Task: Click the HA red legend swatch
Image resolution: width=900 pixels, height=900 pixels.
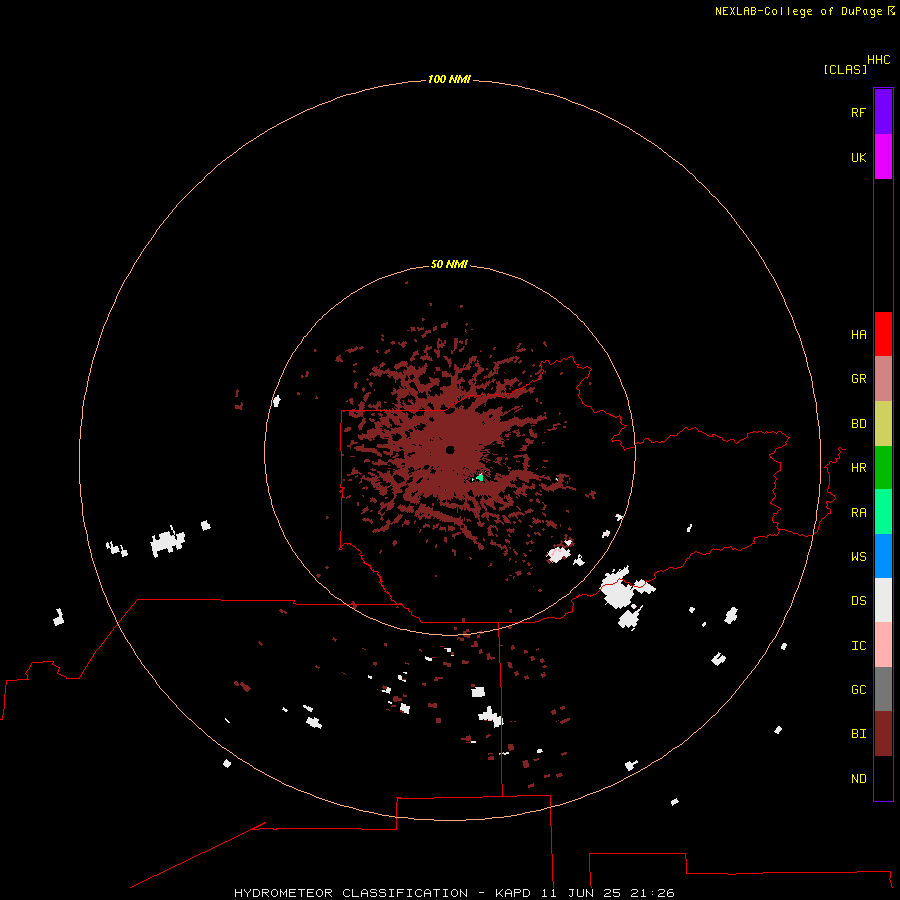Action: coord(883,334)
